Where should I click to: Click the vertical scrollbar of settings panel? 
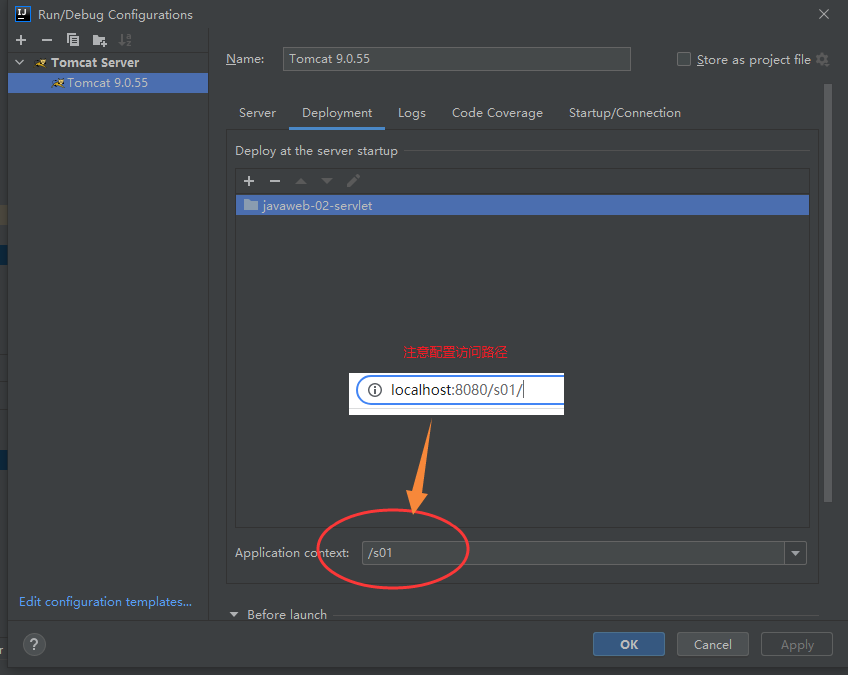point(827,293)
